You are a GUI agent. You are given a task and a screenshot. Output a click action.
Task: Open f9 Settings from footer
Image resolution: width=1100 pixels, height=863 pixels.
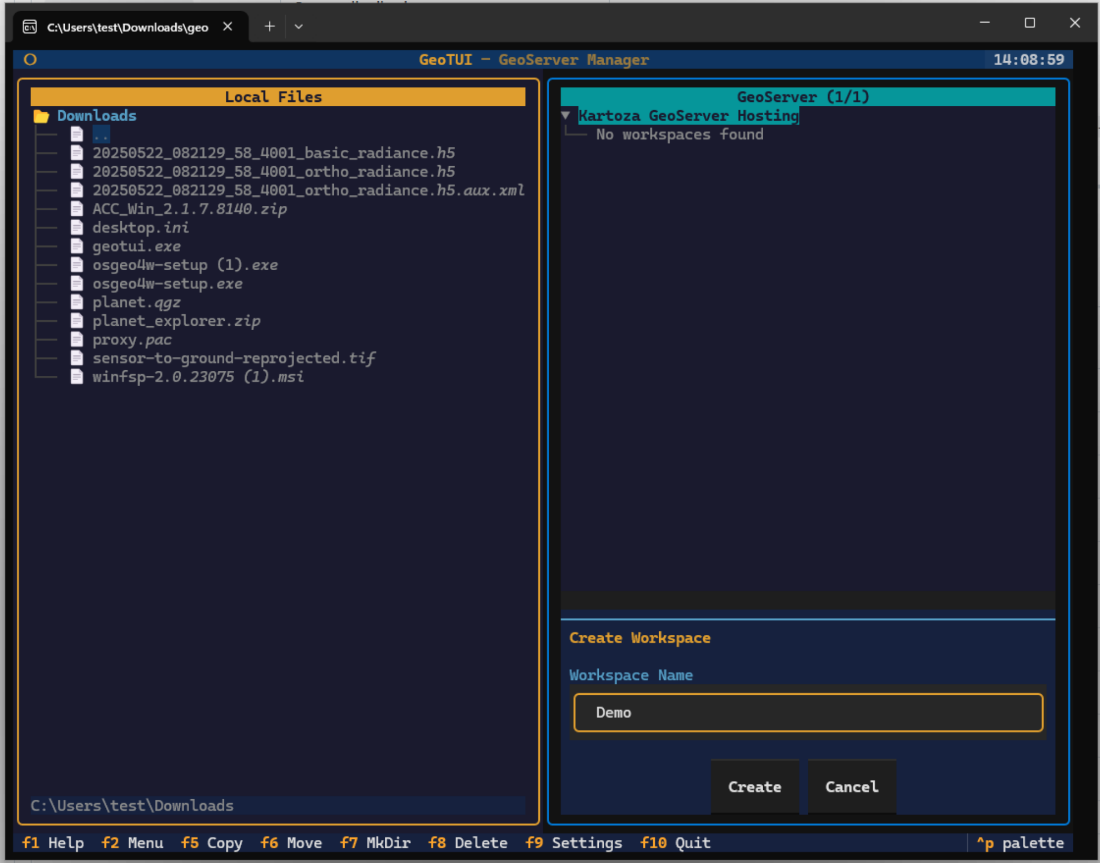click(574, 843)
